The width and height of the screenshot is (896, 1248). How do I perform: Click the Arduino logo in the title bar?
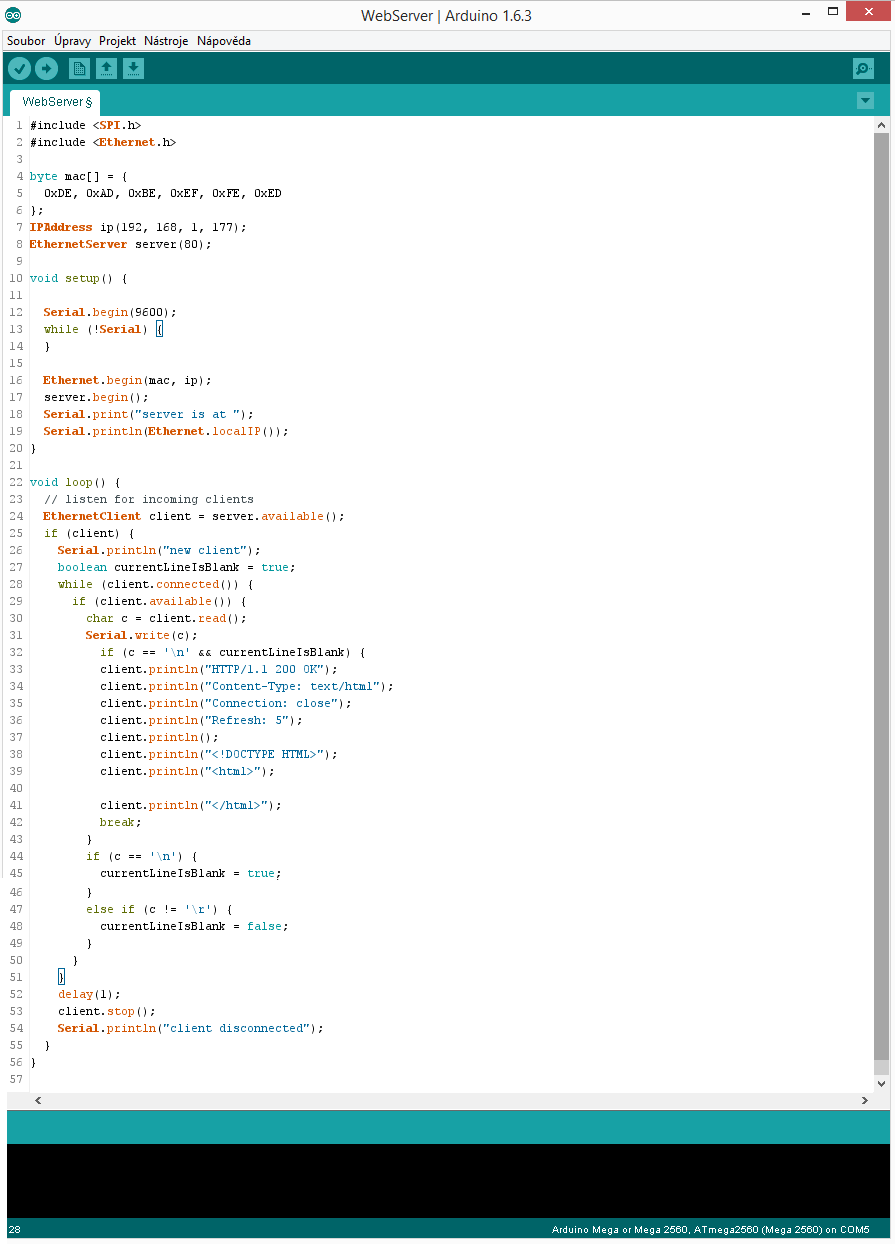click(x=13, y=15)
